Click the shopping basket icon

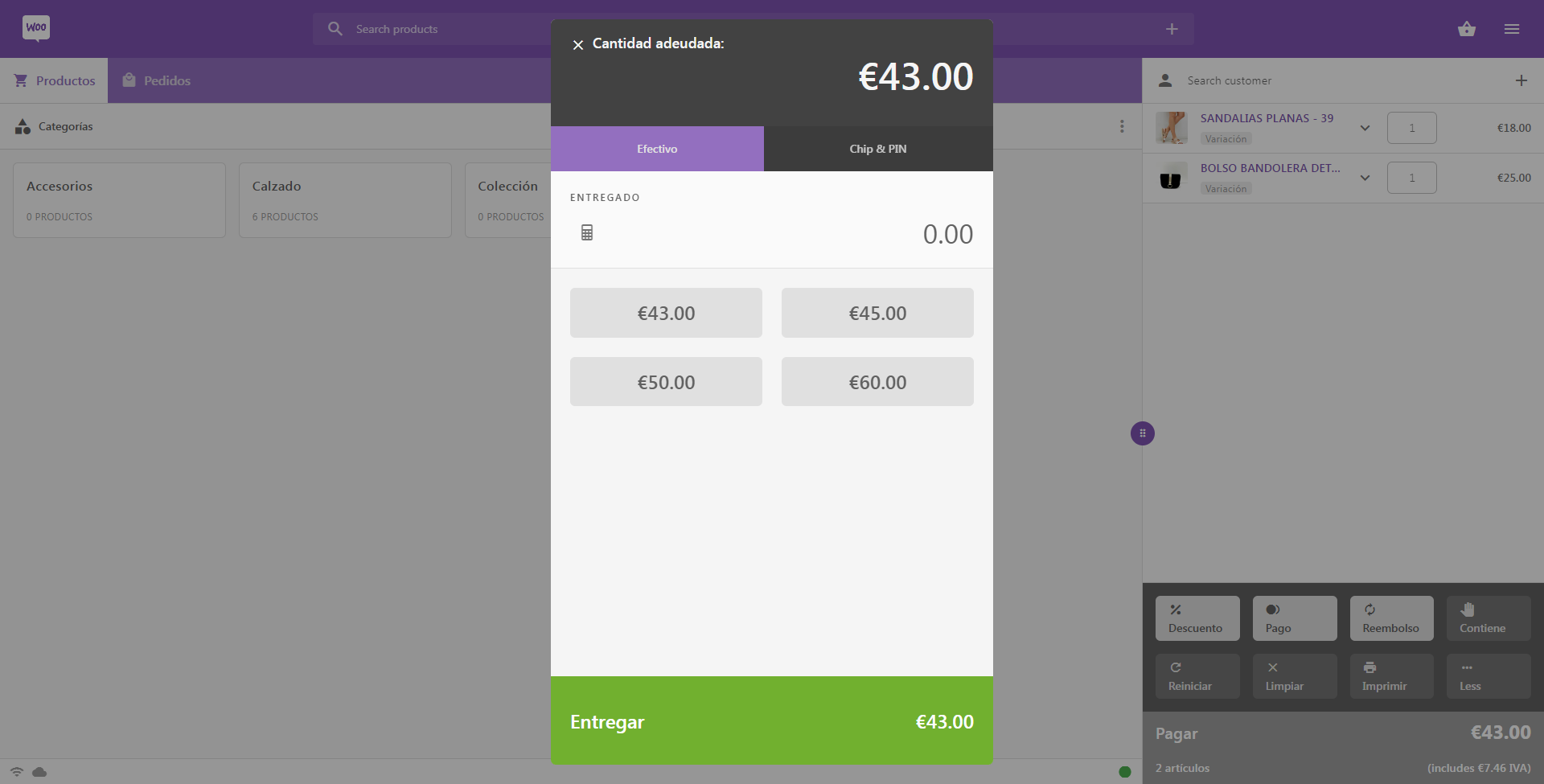click(x=1466, y=29)
